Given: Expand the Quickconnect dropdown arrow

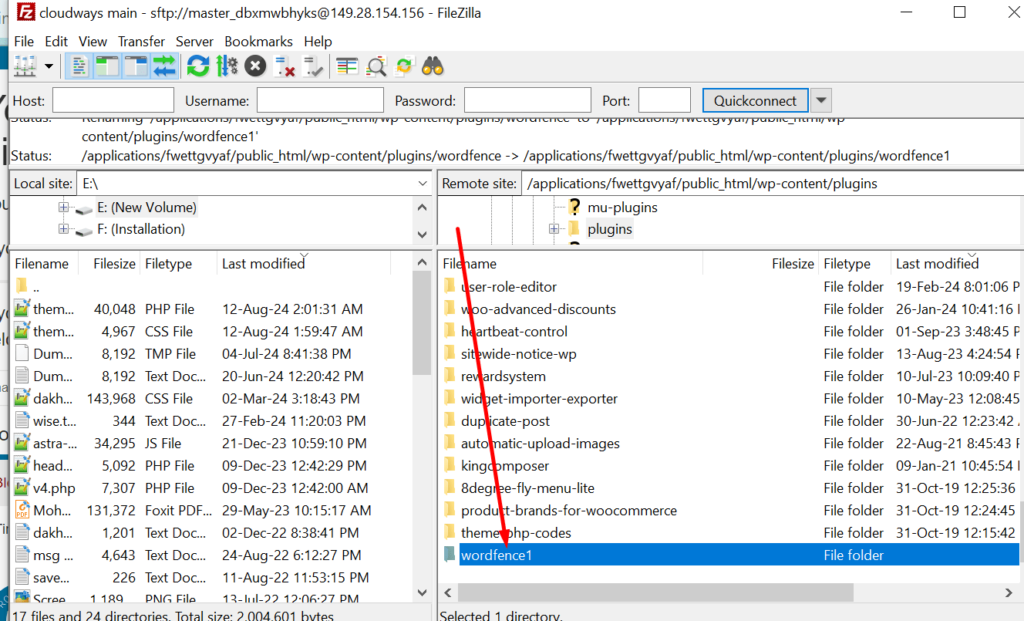Looking at the screenshot, I should point(821,100).
